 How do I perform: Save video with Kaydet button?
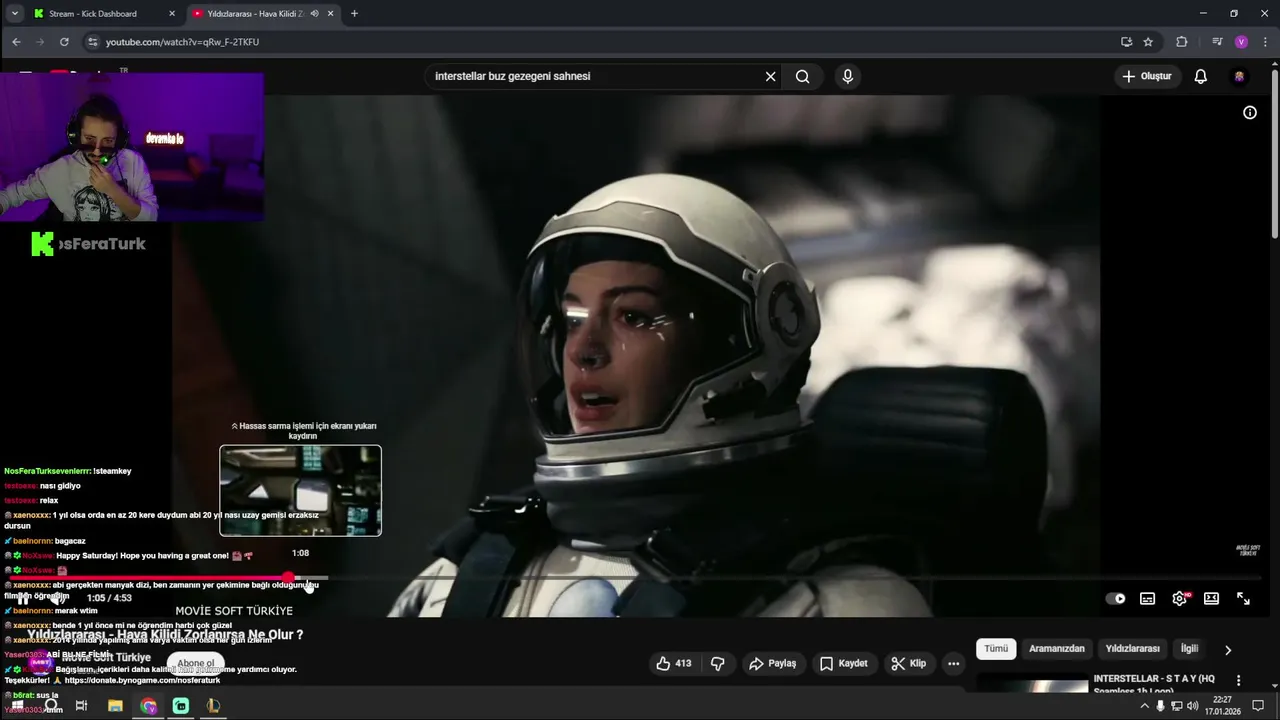tap(844, 663)
